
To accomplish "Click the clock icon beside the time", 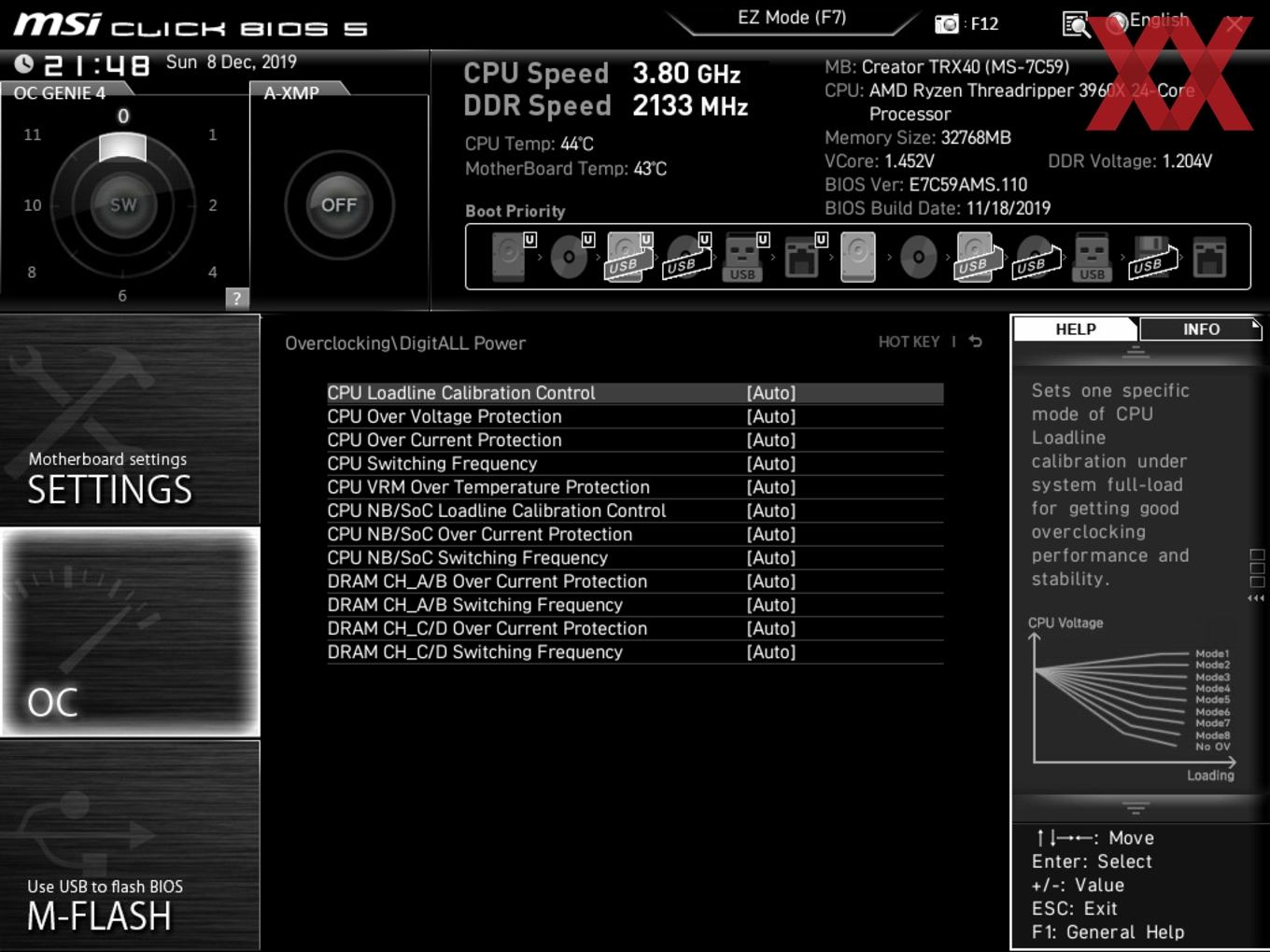I will [23, 63].
